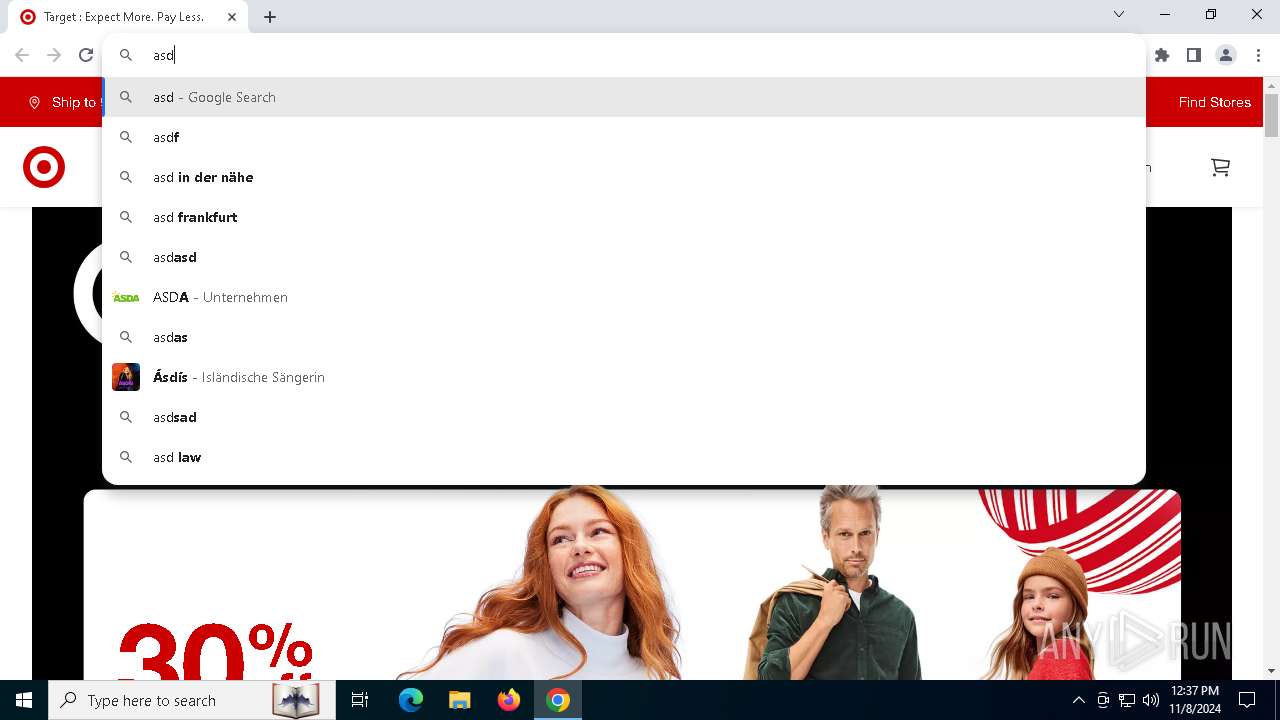Select 'asd - Google Search' suggestion
The height and width of the screenshot is (720, 1280).
(624, 97)
